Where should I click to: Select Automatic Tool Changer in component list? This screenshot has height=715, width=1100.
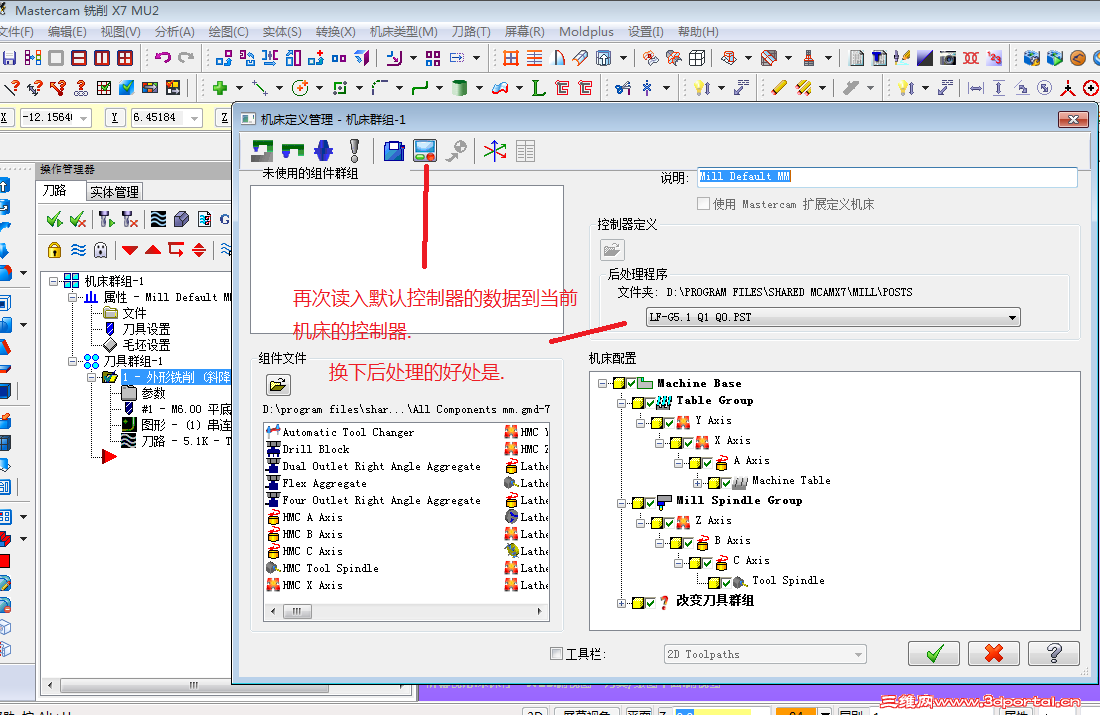[348, 432]
